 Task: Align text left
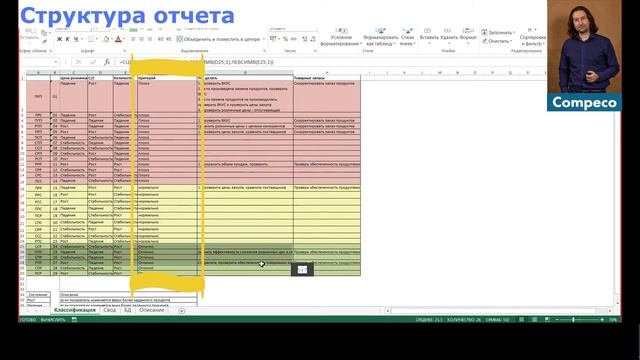pos(133,39)
